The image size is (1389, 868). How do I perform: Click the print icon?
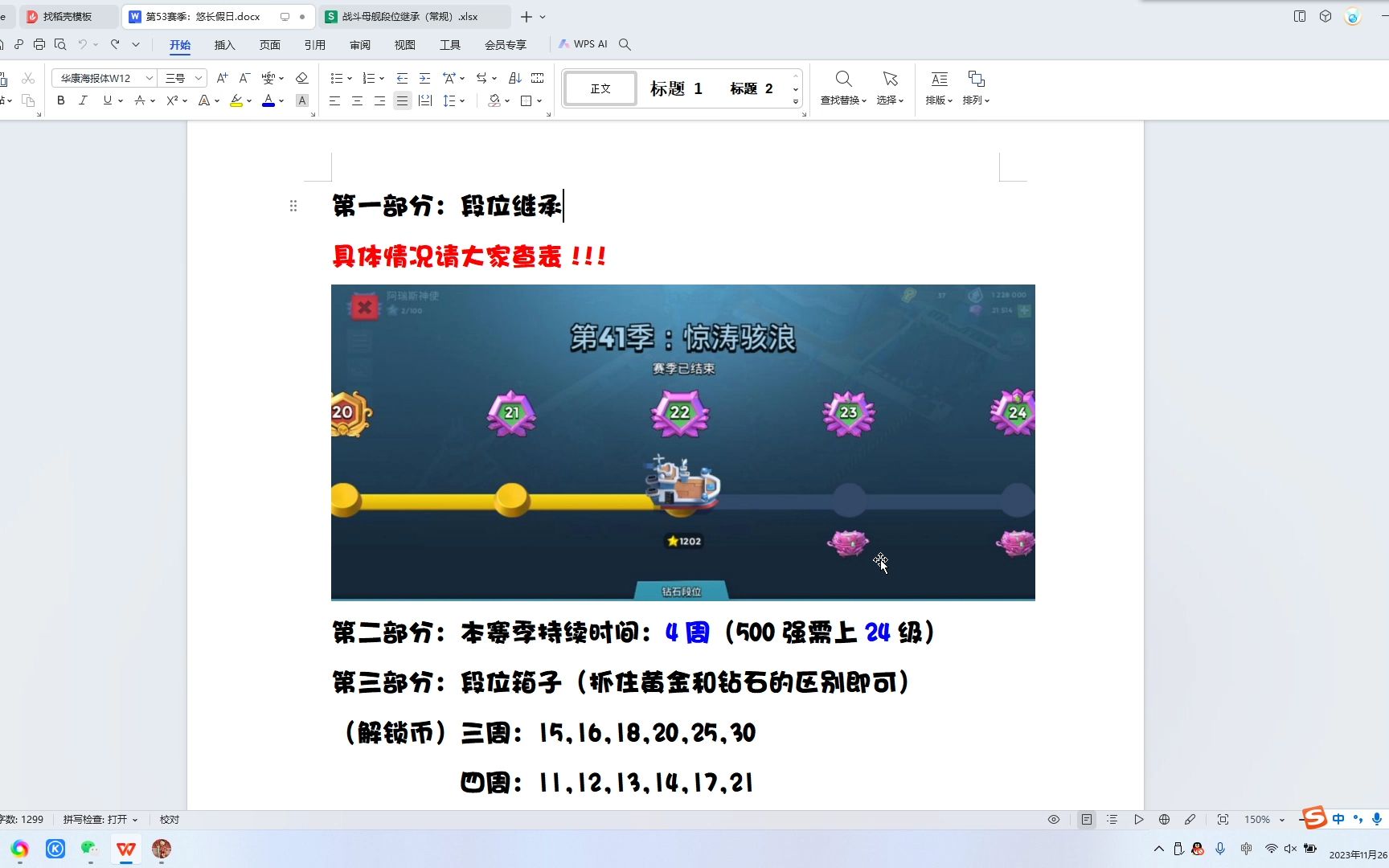39,44
